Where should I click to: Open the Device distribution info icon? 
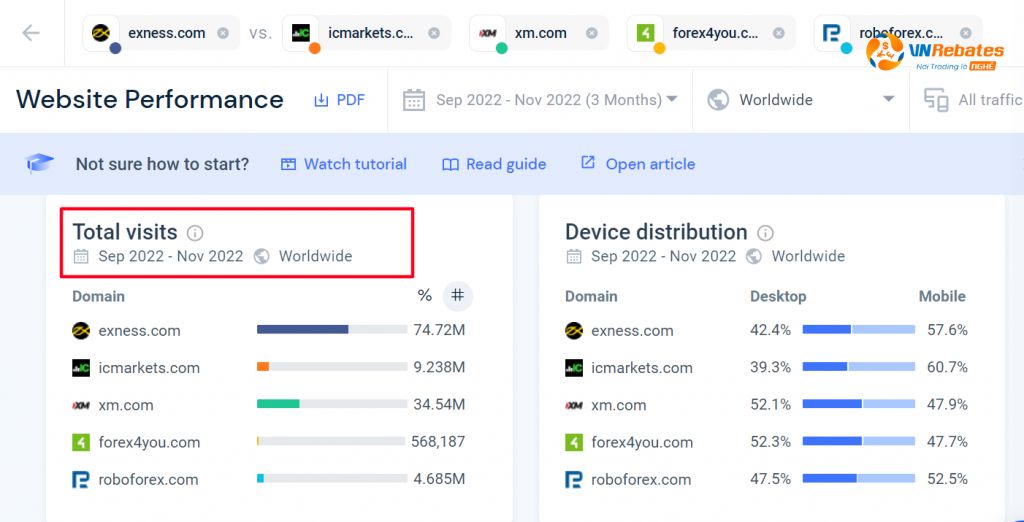click(765, 233)
